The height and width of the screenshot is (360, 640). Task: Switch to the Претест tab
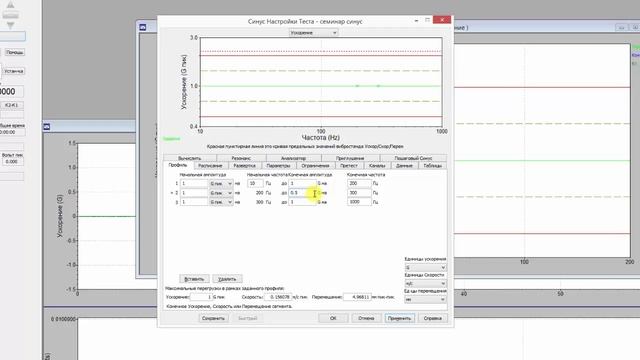point(349,166)
